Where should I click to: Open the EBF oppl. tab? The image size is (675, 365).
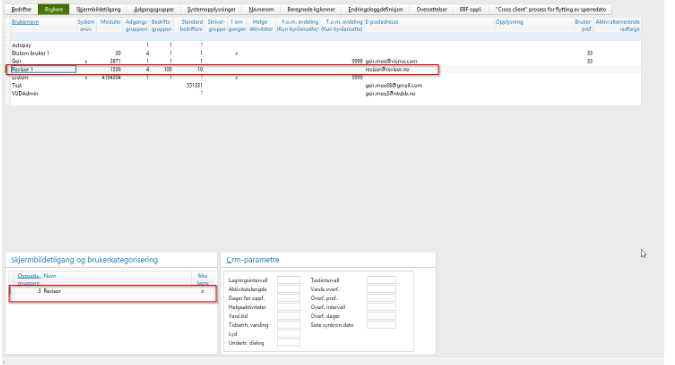pos(471,9)
